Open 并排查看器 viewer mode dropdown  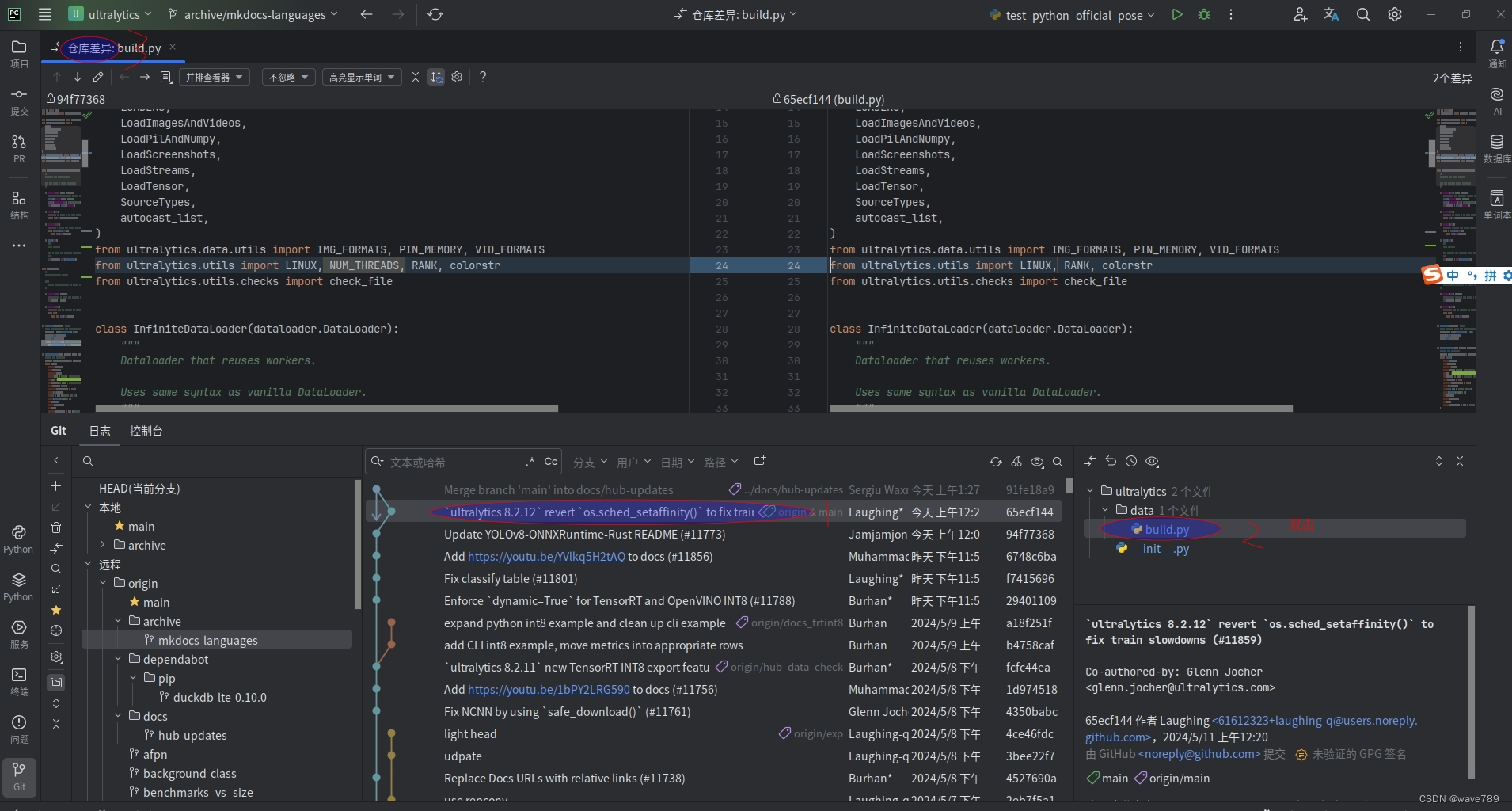pos(215,77)
